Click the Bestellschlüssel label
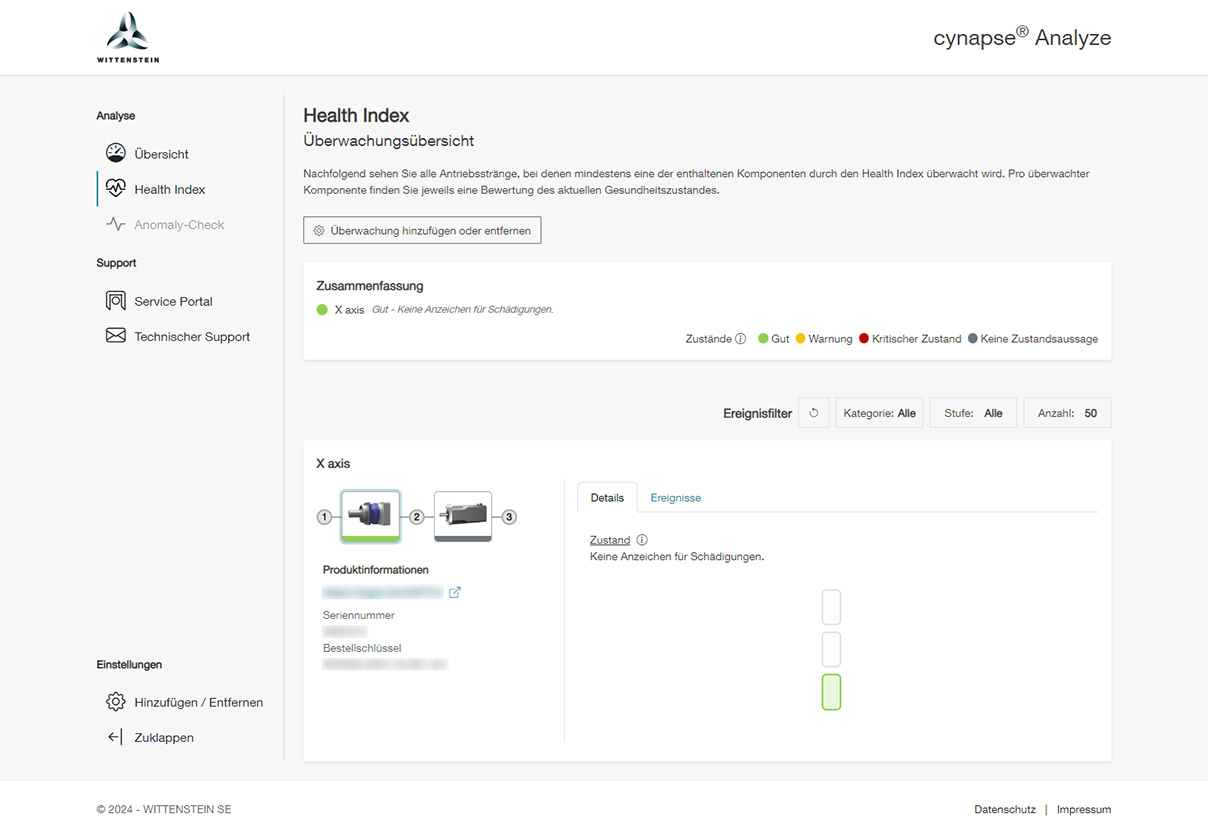 pyautogui.click(x=362, y=648)
